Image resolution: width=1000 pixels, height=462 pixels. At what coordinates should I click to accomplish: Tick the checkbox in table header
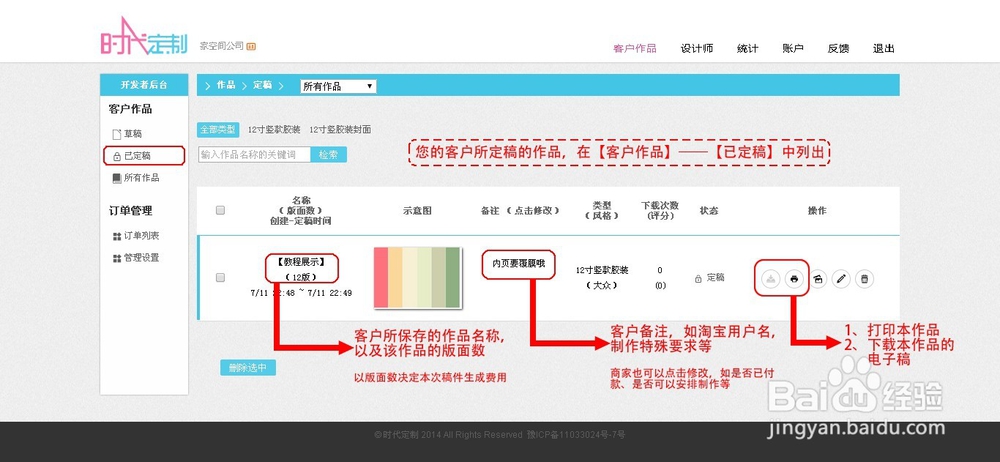pos(221,210)
